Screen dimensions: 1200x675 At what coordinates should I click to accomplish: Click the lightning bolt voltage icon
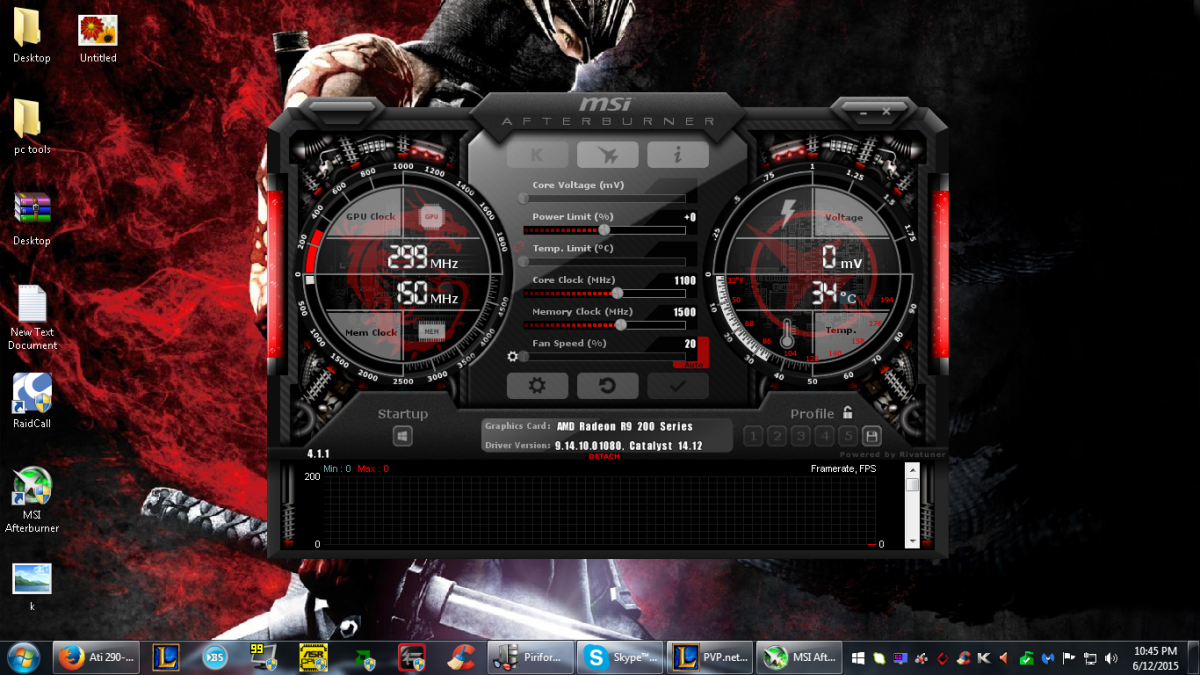click(x=787, y=213)
